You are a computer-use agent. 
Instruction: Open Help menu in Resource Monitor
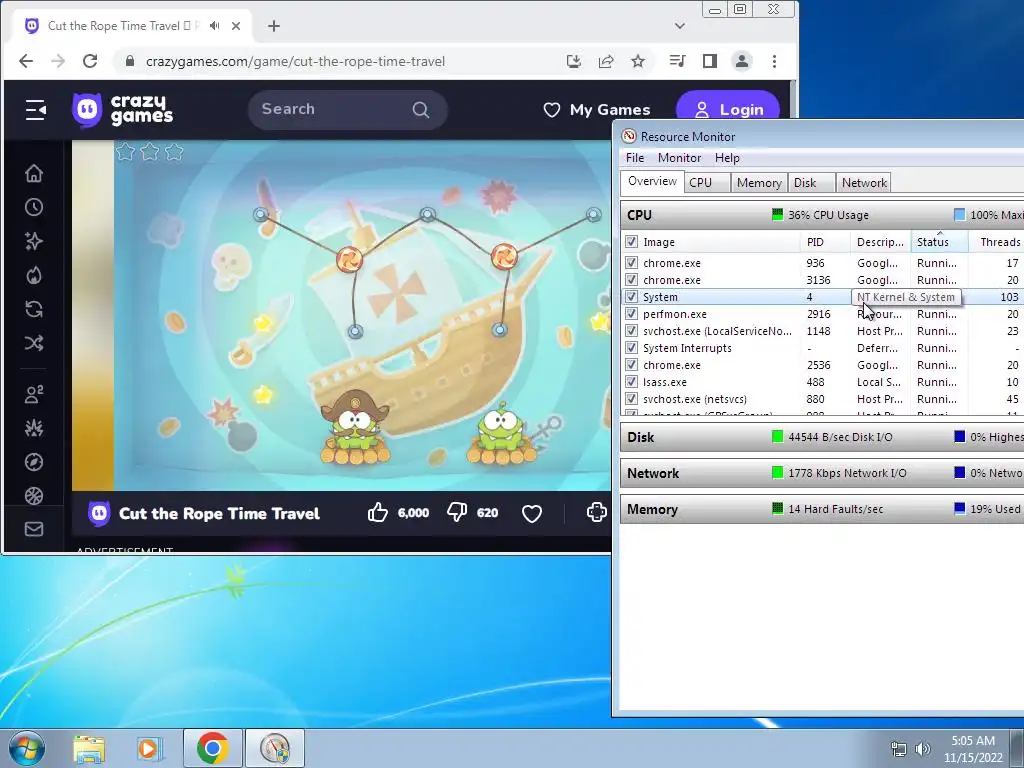click(727, 158)
